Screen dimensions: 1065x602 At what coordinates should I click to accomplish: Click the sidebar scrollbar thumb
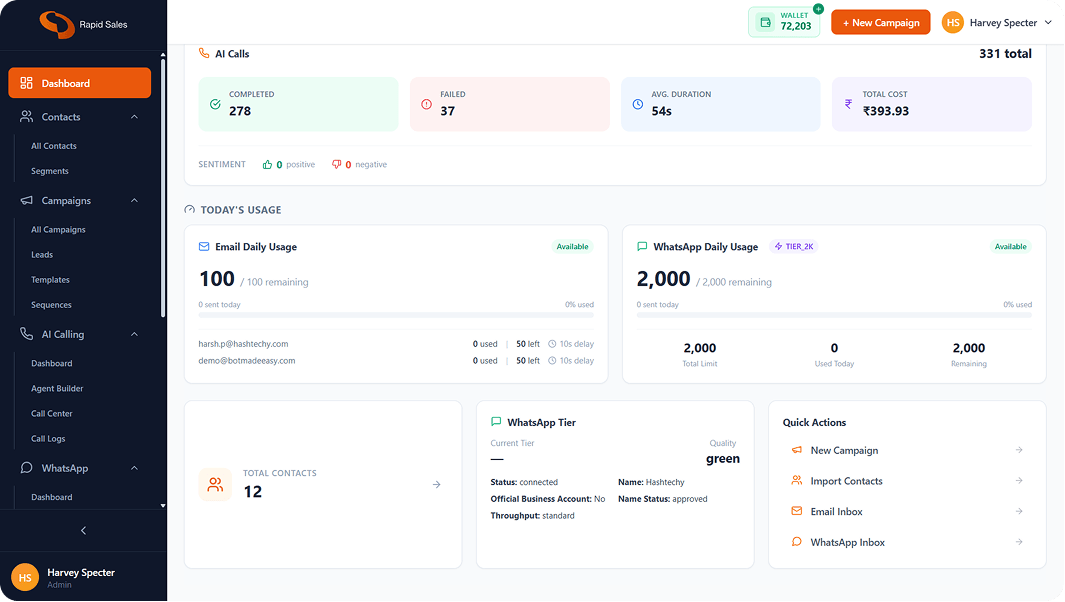click(x=163, y=188)
